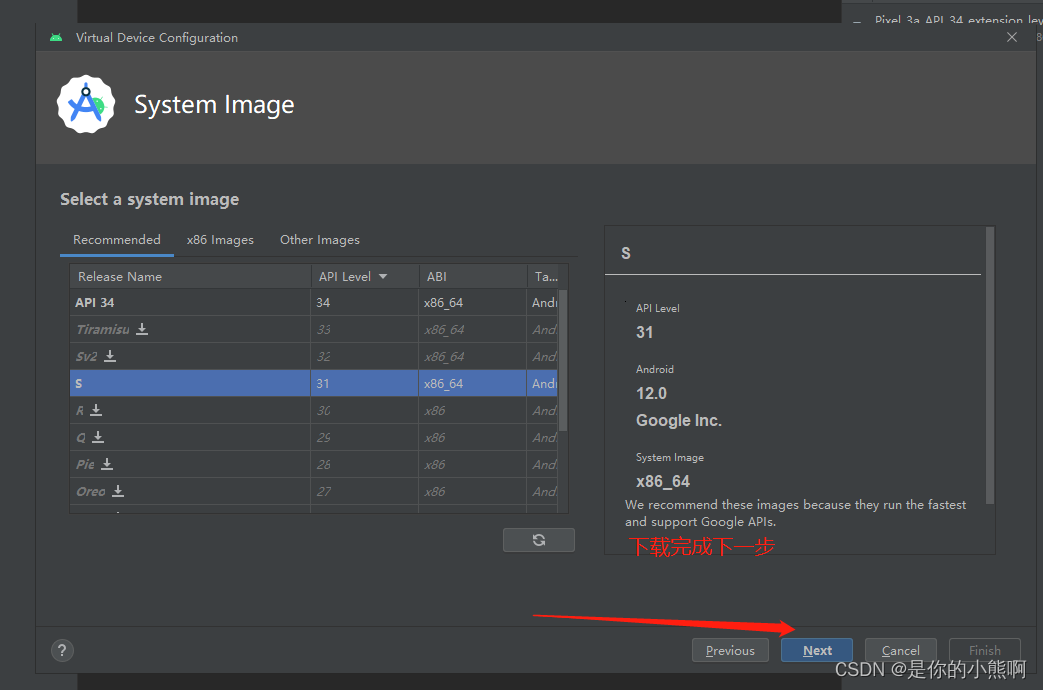Click the details panel vertical scrollbar
The image size is (1043, 690).
tap(990, 366)
